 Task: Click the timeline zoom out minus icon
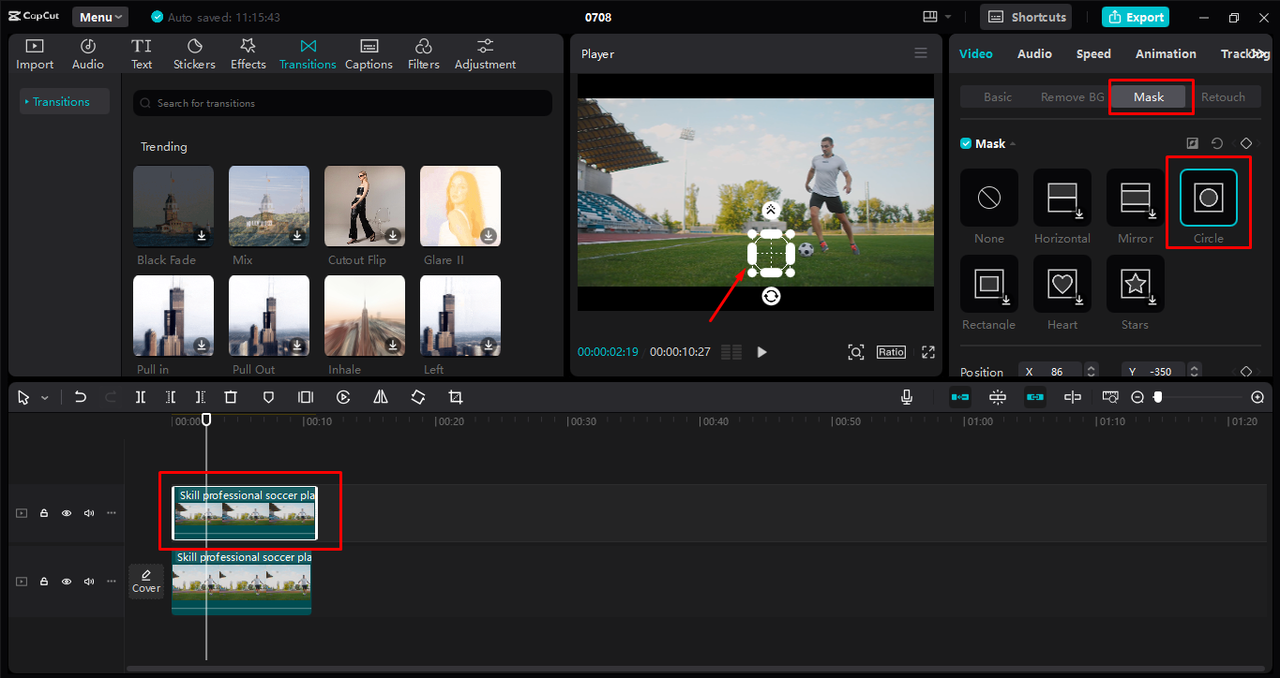1137,397
